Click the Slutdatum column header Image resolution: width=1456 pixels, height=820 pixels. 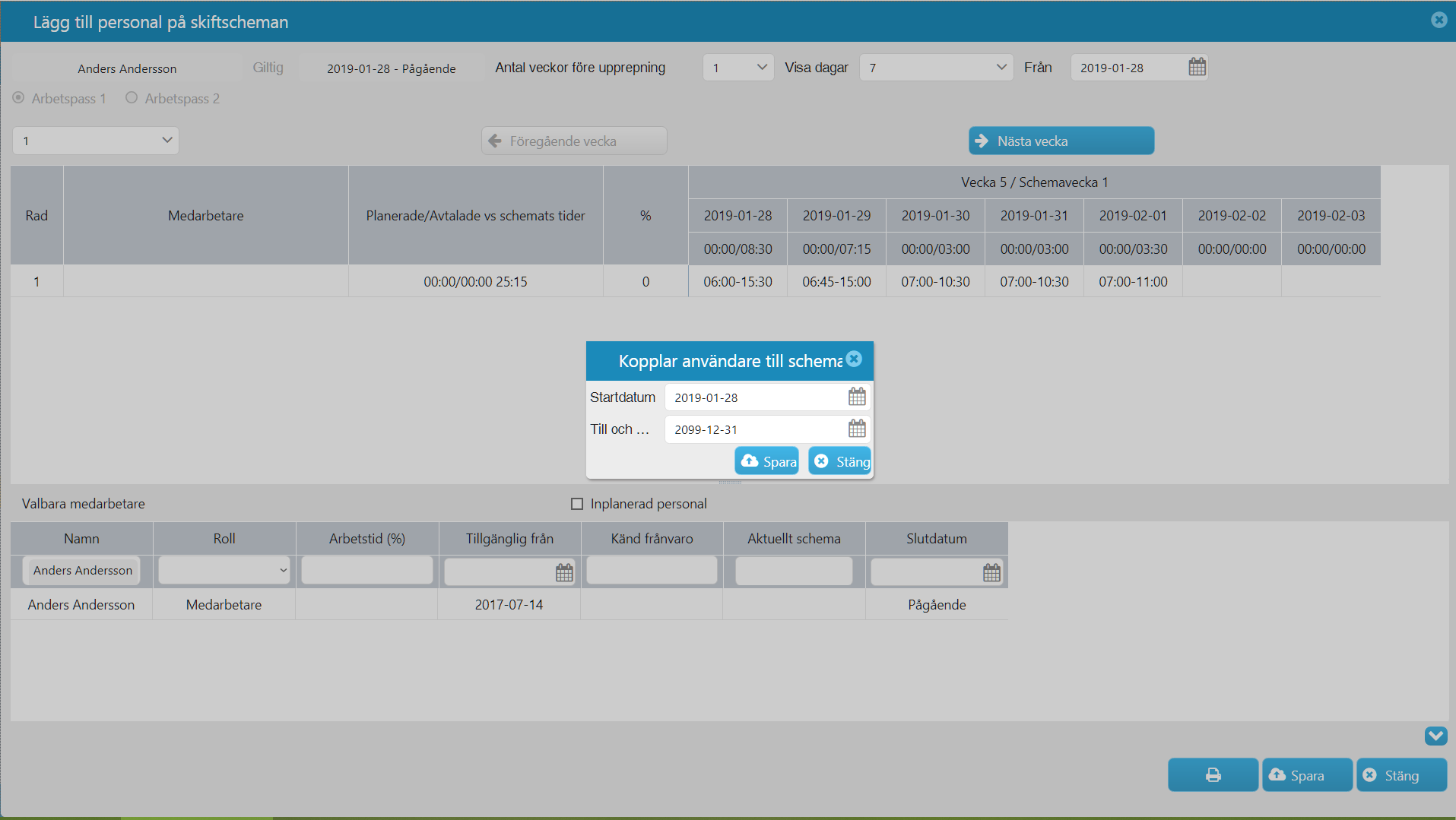(937, 539)
